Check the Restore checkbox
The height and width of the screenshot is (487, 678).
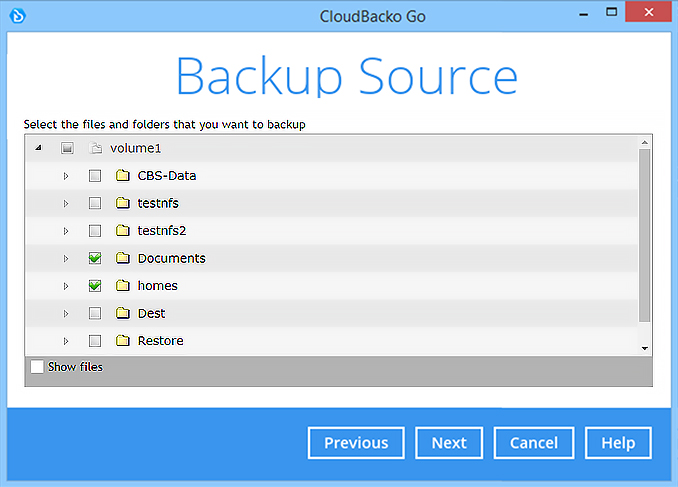(x=95, y=341)
